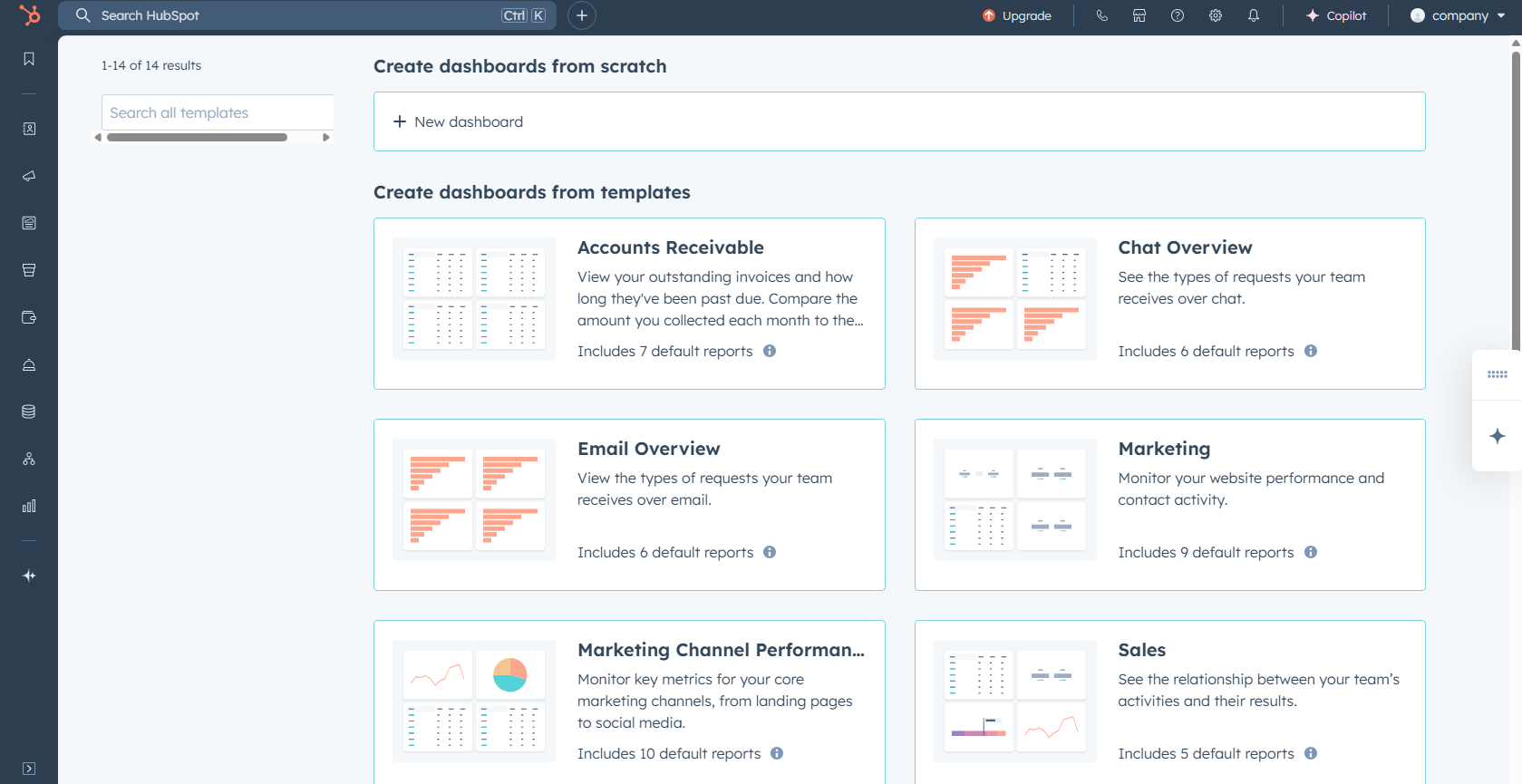Open the floating Breeze assistant sparkle
The height and width of the screenshot is (784, 1522).
click(1498, 436)
